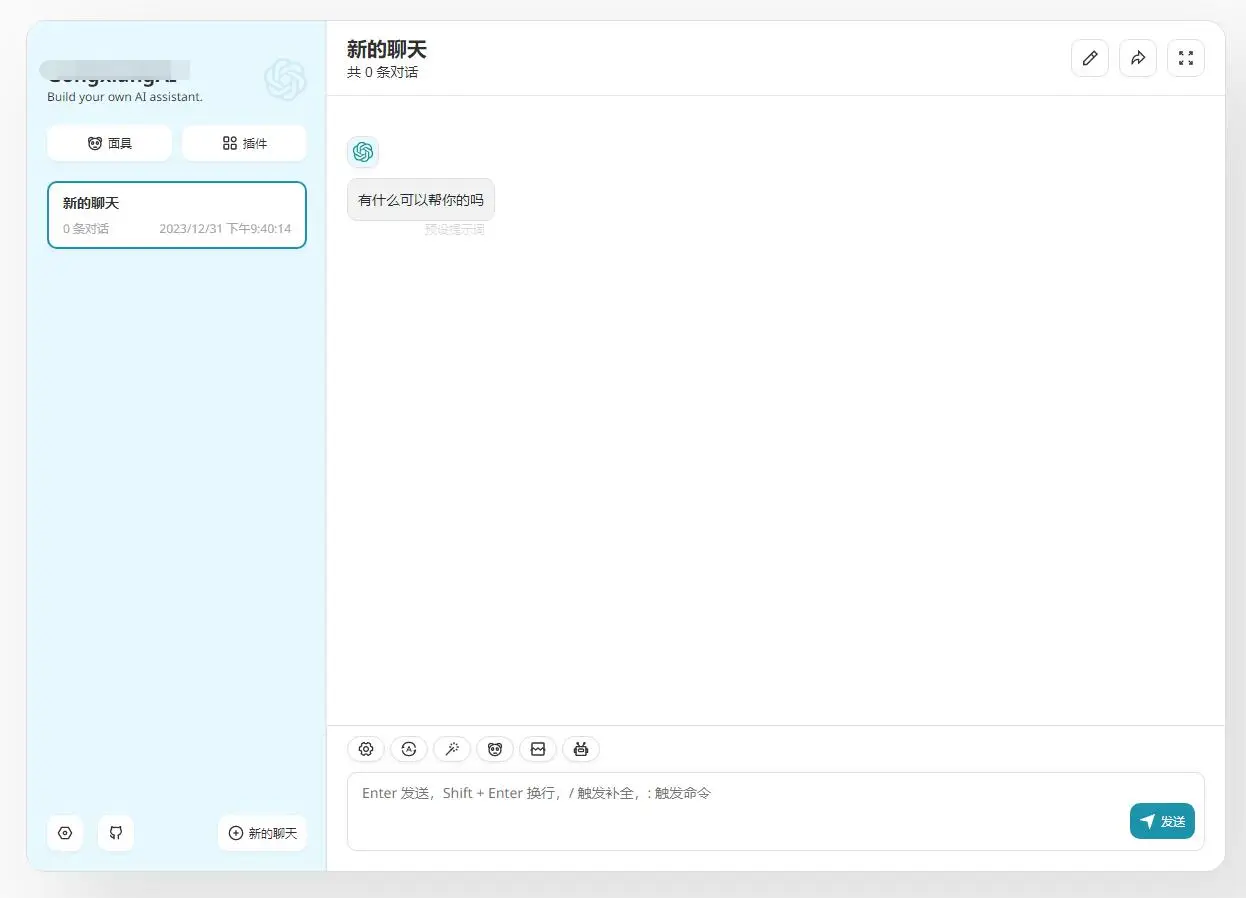Click the timestamp 2023/12/31 下午9:40:14
Viewport: 1246px width, 898px height.
[225, 229]
